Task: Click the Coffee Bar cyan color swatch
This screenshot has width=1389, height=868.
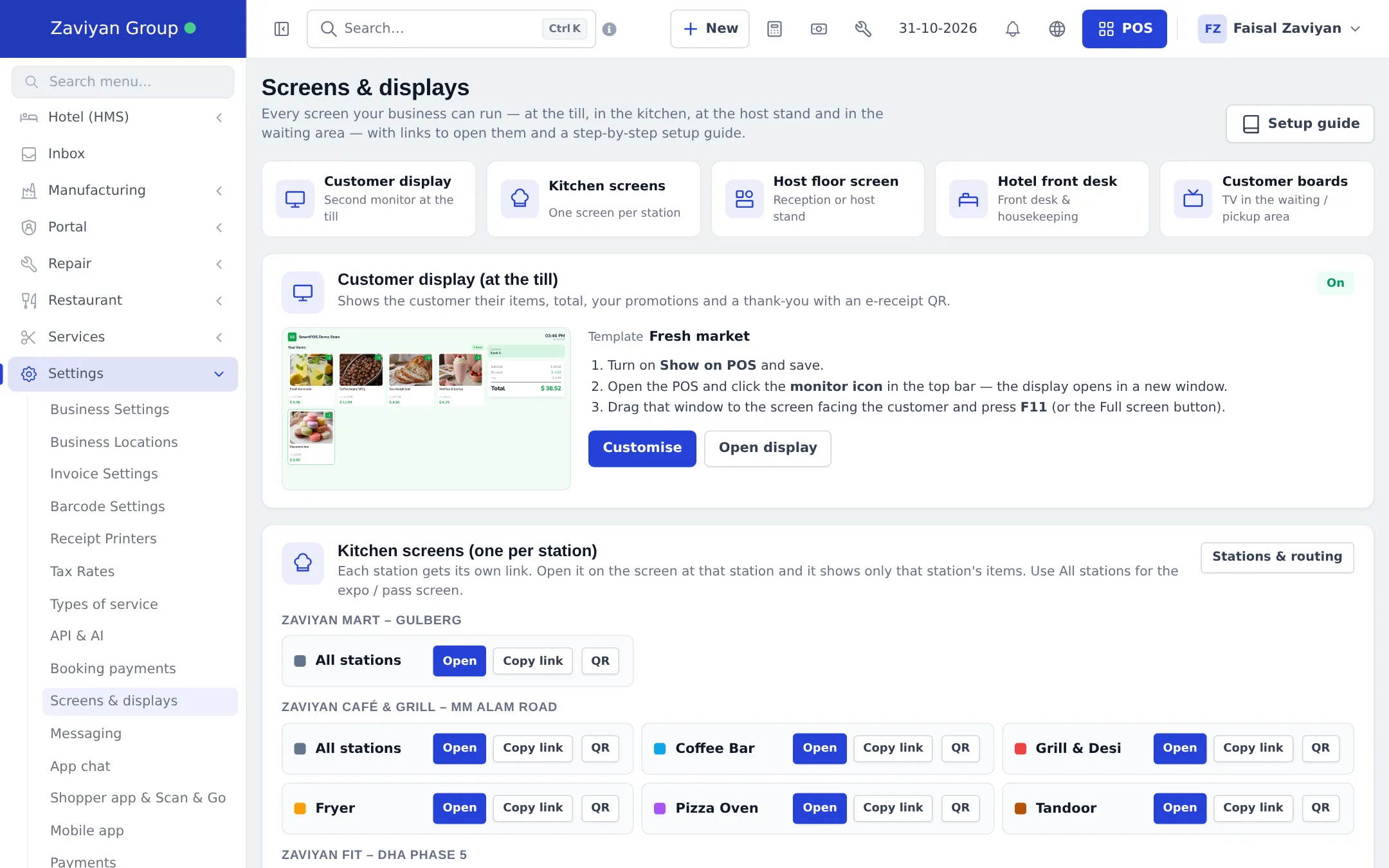Action: pos(660,748)
